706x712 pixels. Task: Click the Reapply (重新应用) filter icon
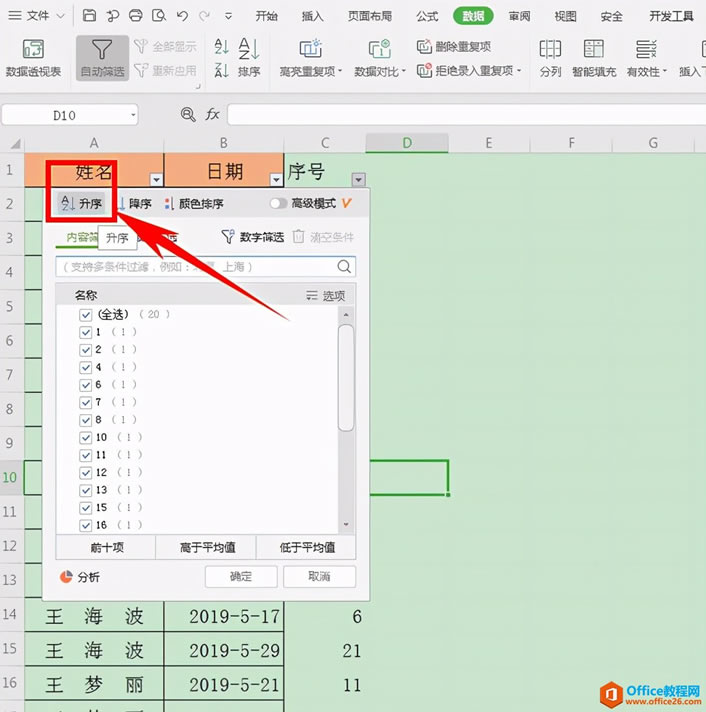point(141,70)
